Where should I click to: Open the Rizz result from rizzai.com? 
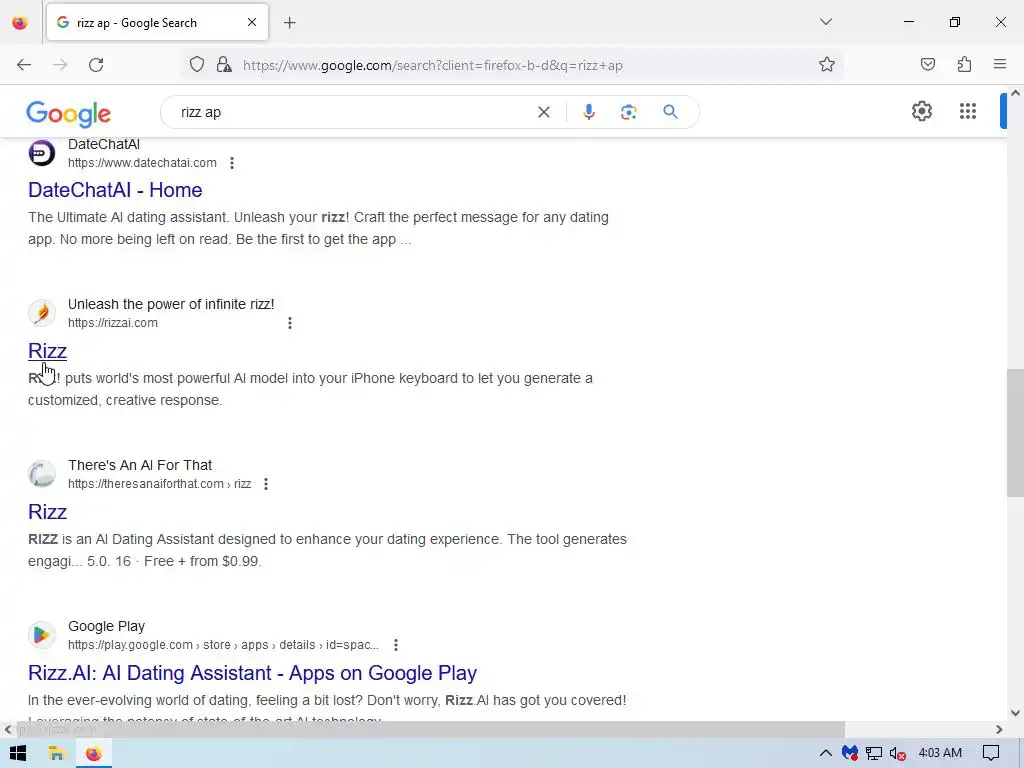[x=47, y=351]
